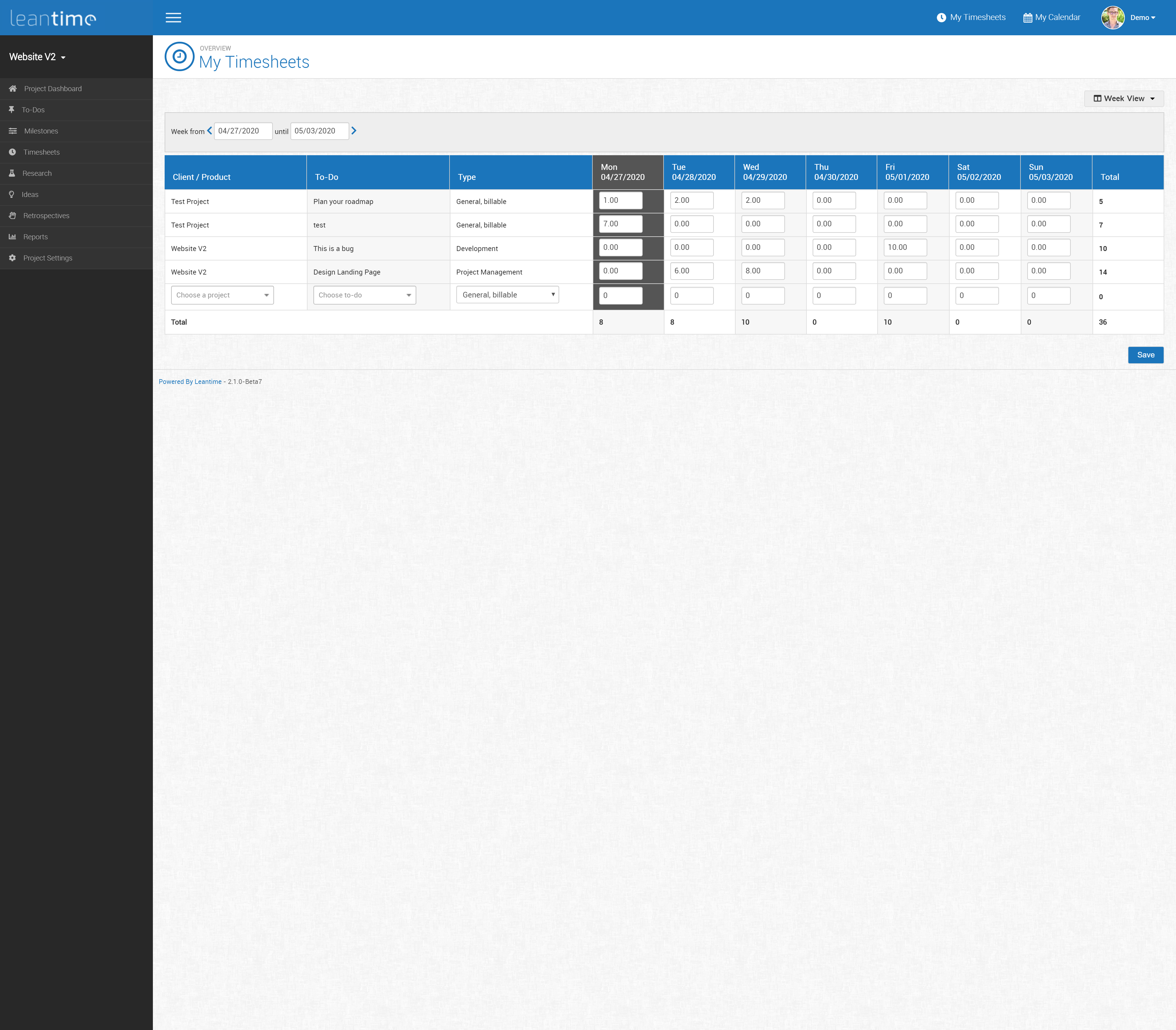Image resolution: width=1176 pixels, height=1030 pixels.
Task: Expand the Choose to-do dropdown
Action: coord(364,295)
